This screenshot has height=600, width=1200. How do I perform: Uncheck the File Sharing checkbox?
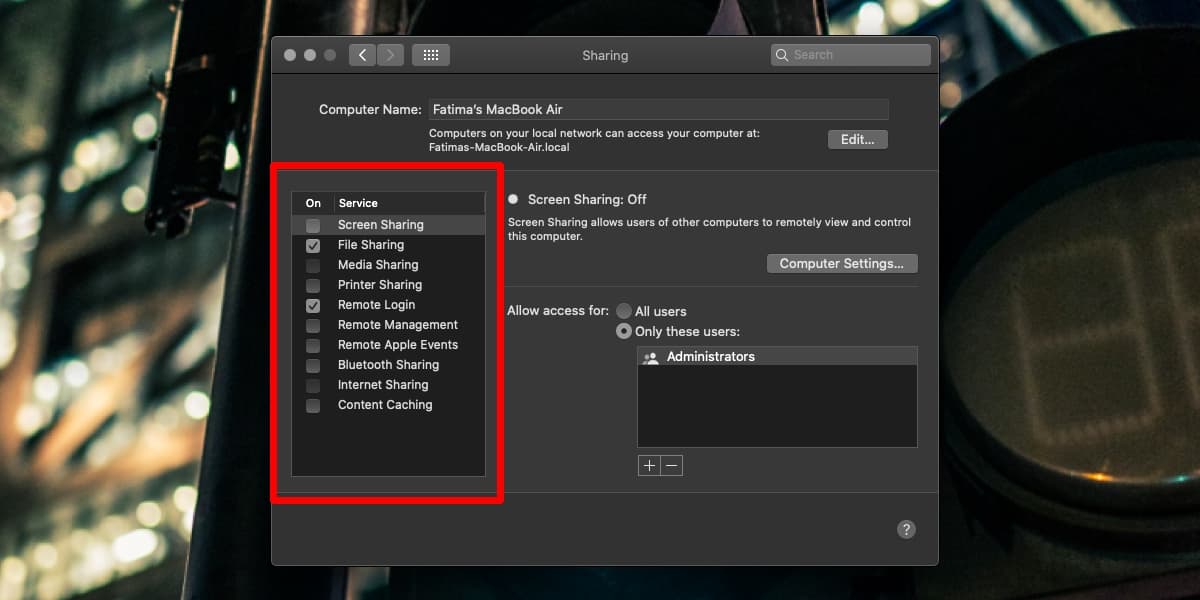point(313,245)
